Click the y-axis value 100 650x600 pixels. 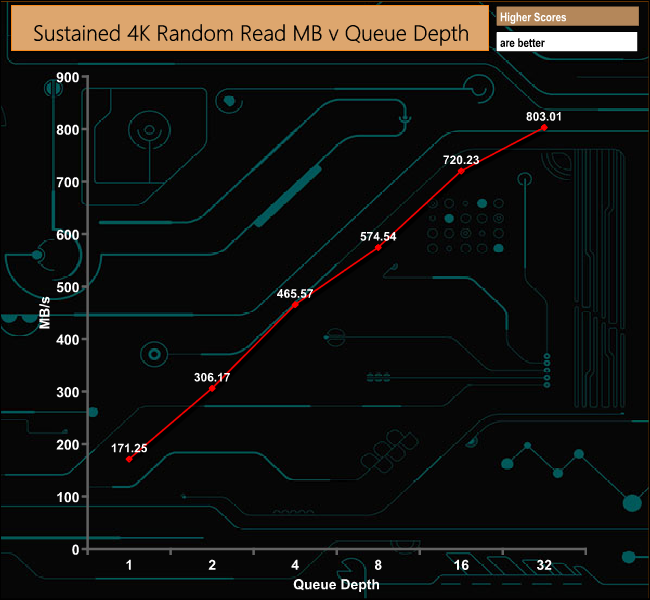coord(68,497)
